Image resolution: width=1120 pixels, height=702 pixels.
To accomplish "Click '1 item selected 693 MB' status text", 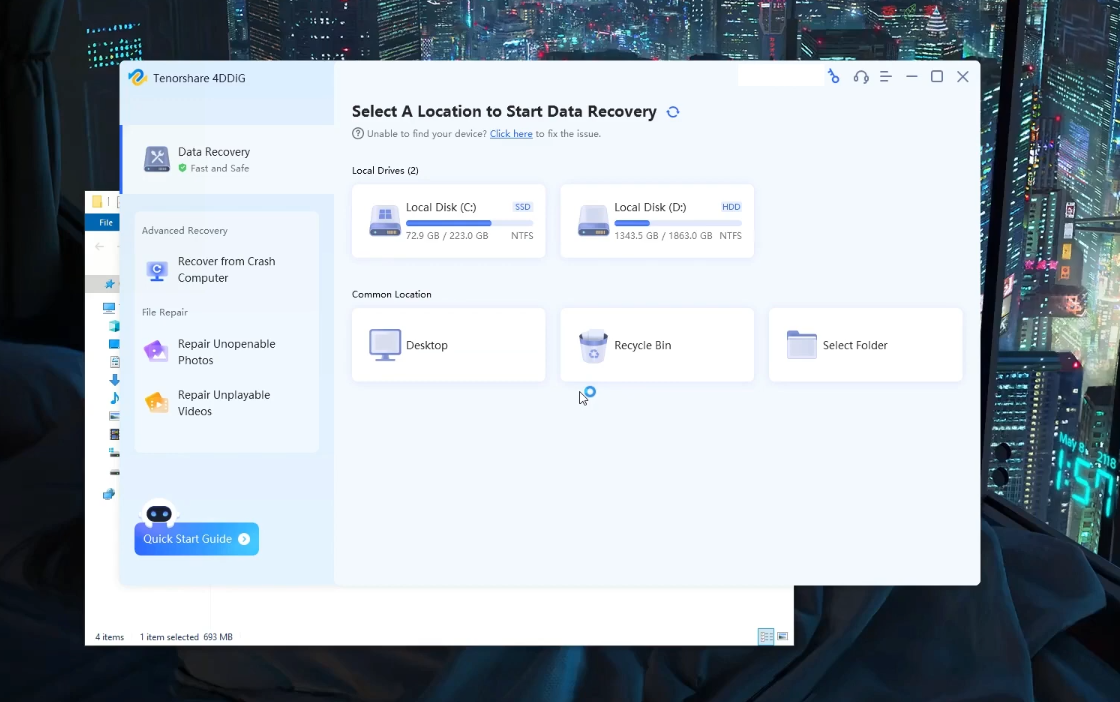I will click(186, 637).
